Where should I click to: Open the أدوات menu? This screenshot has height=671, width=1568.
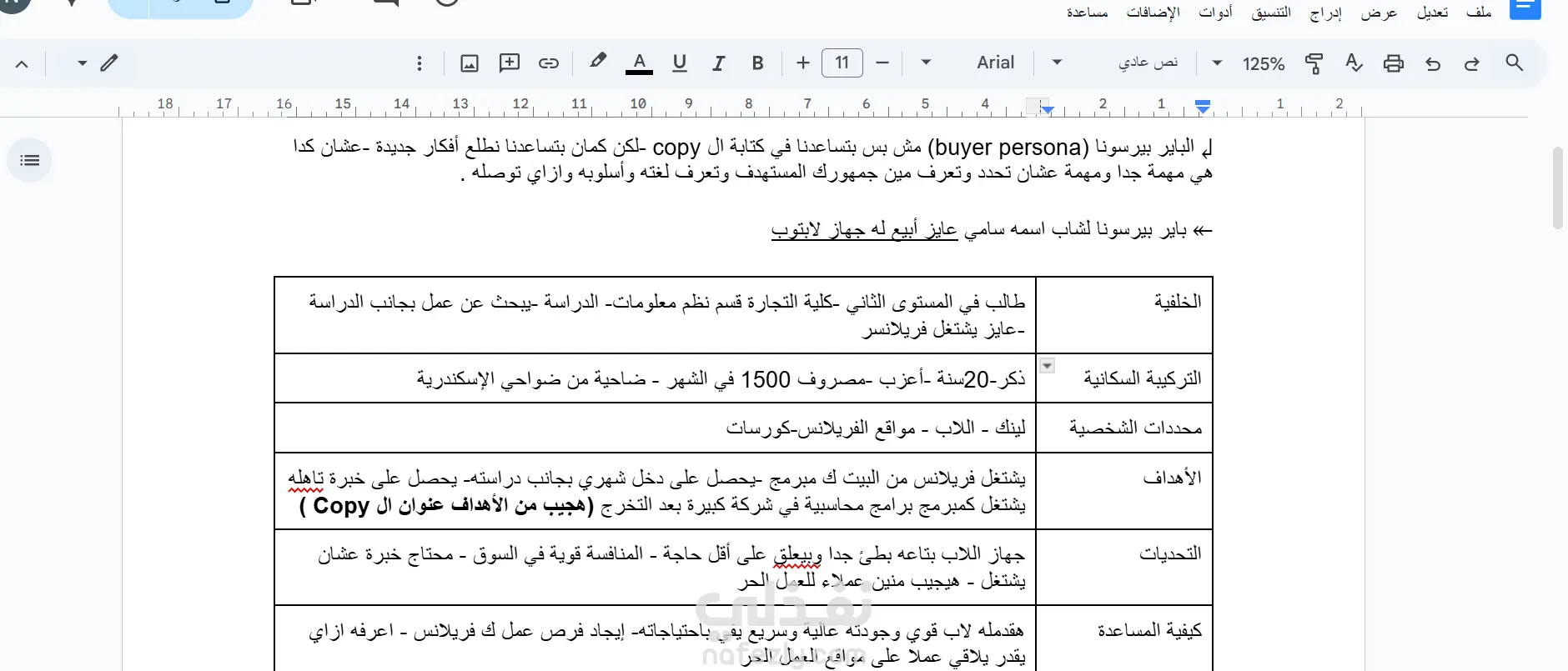[x=1216, y=13]
